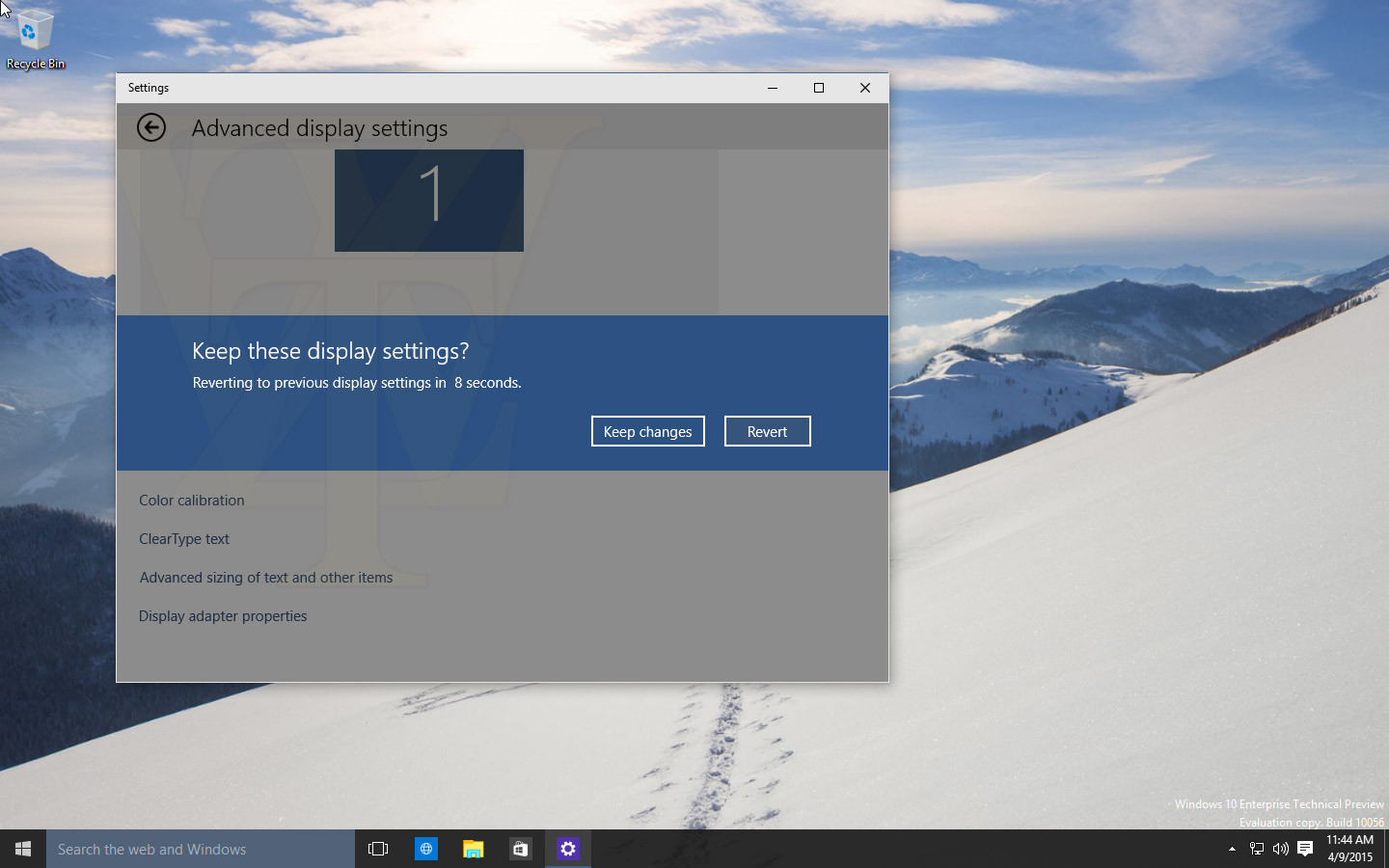Open Advanced sizing of text and other items
Image resolution: width=1389 pixels, height=868 pixels.
click(x=265, y=577)
